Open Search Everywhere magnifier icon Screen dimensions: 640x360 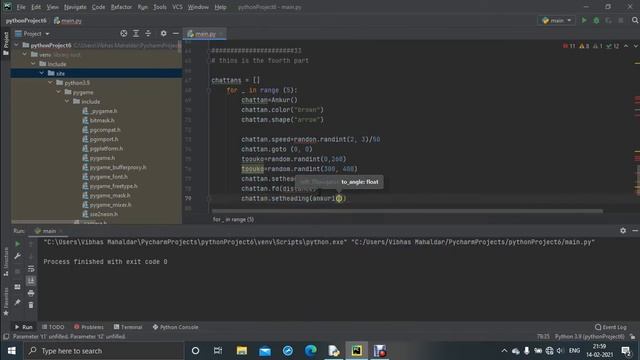(x=635, y=20)
